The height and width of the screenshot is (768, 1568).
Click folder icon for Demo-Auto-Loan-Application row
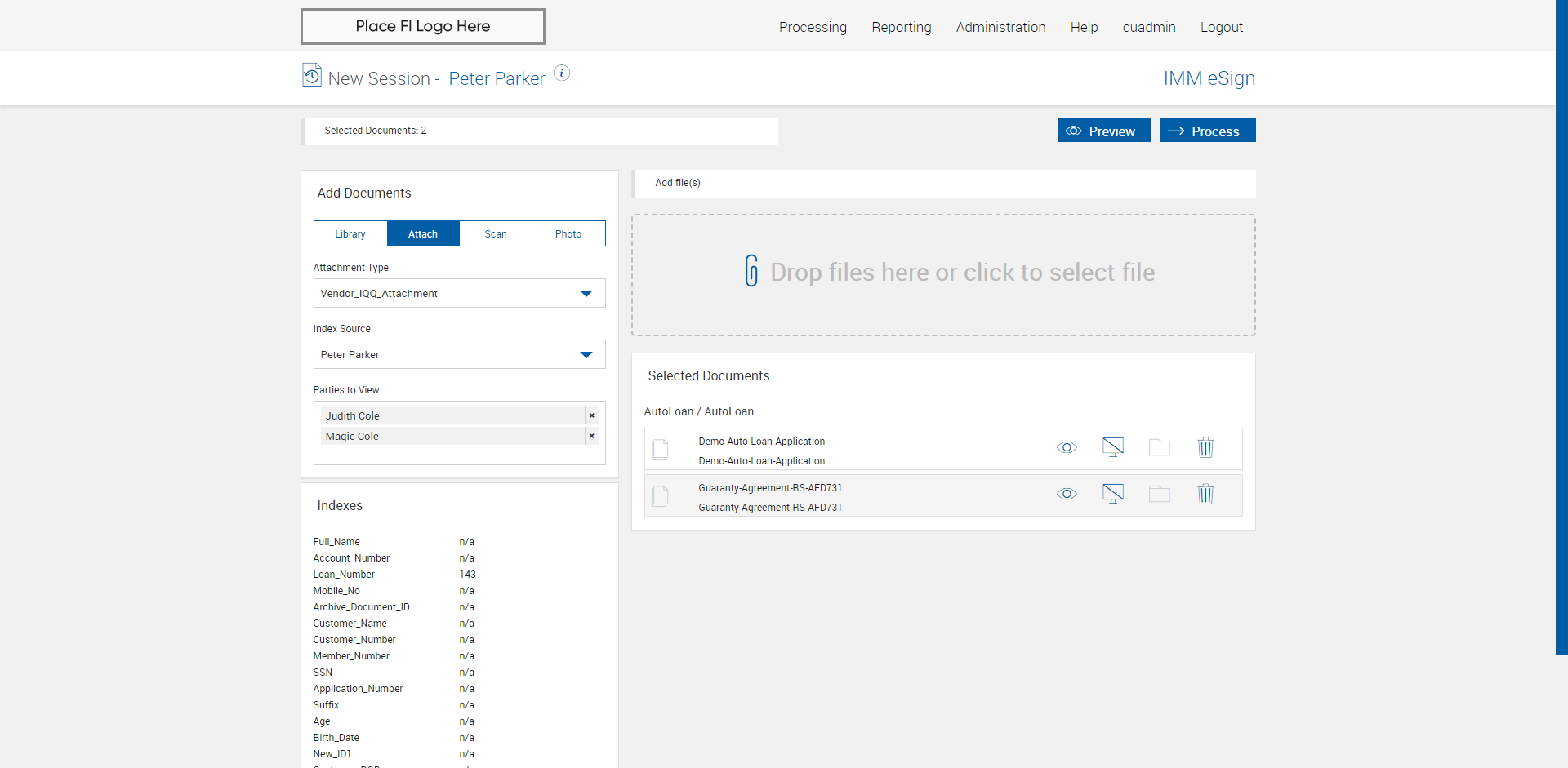(1159, 447)
